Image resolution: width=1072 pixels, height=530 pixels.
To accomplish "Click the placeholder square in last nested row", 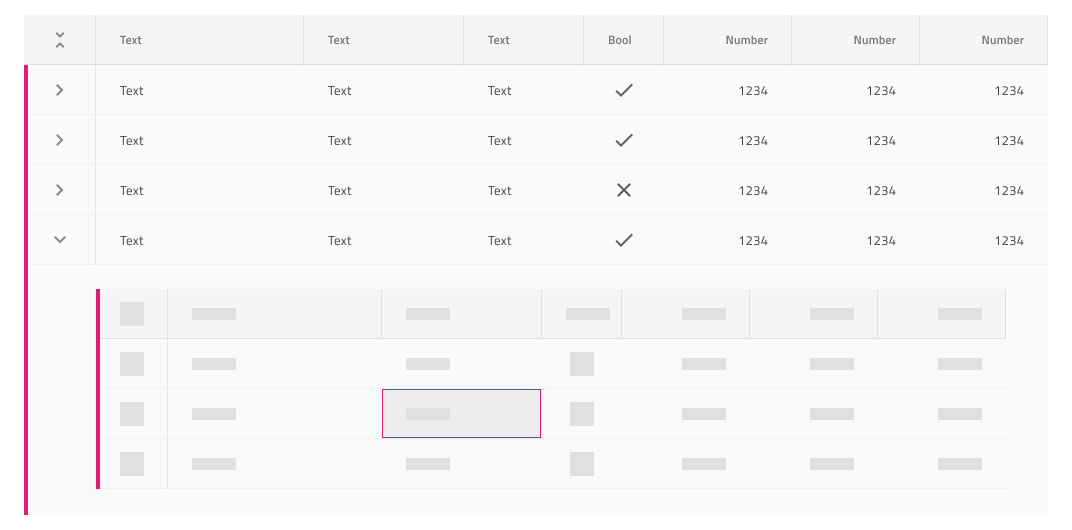I will pos(132,464).
